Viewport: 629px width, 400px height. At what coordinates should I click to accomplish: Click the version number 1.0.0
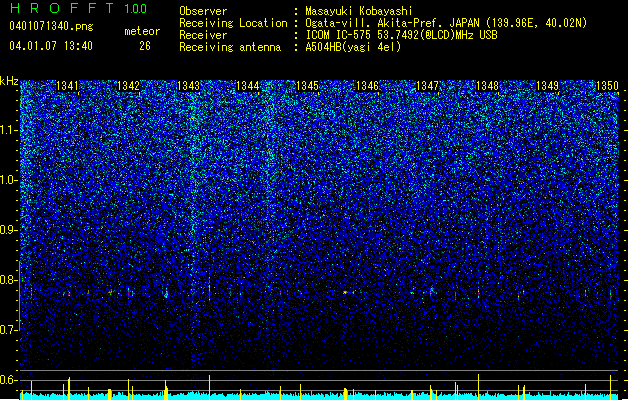click(x=136, y=9)
